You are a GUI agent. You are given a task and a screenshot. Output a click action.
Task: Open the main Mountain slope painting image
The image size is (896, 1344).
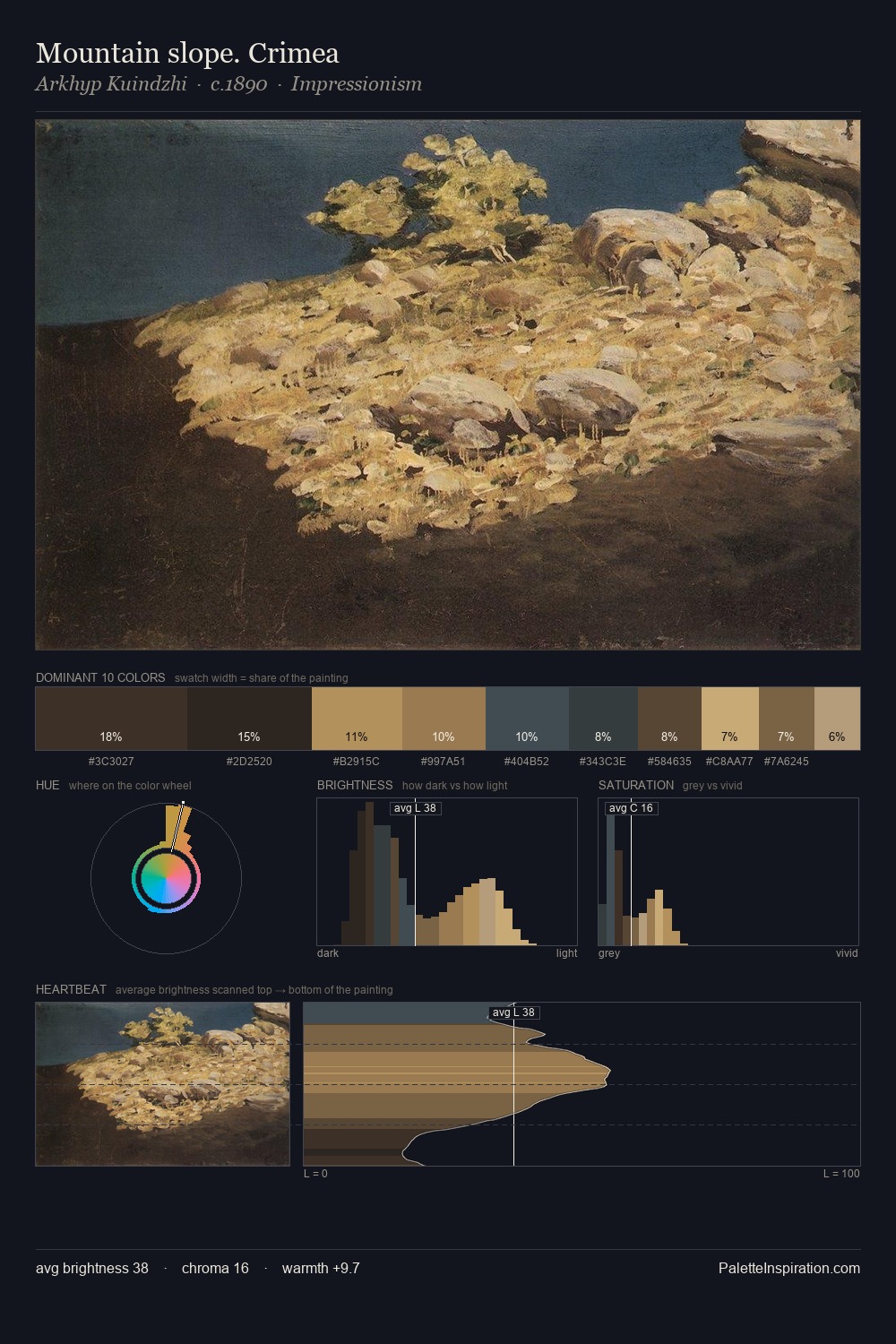pos(448,385)
